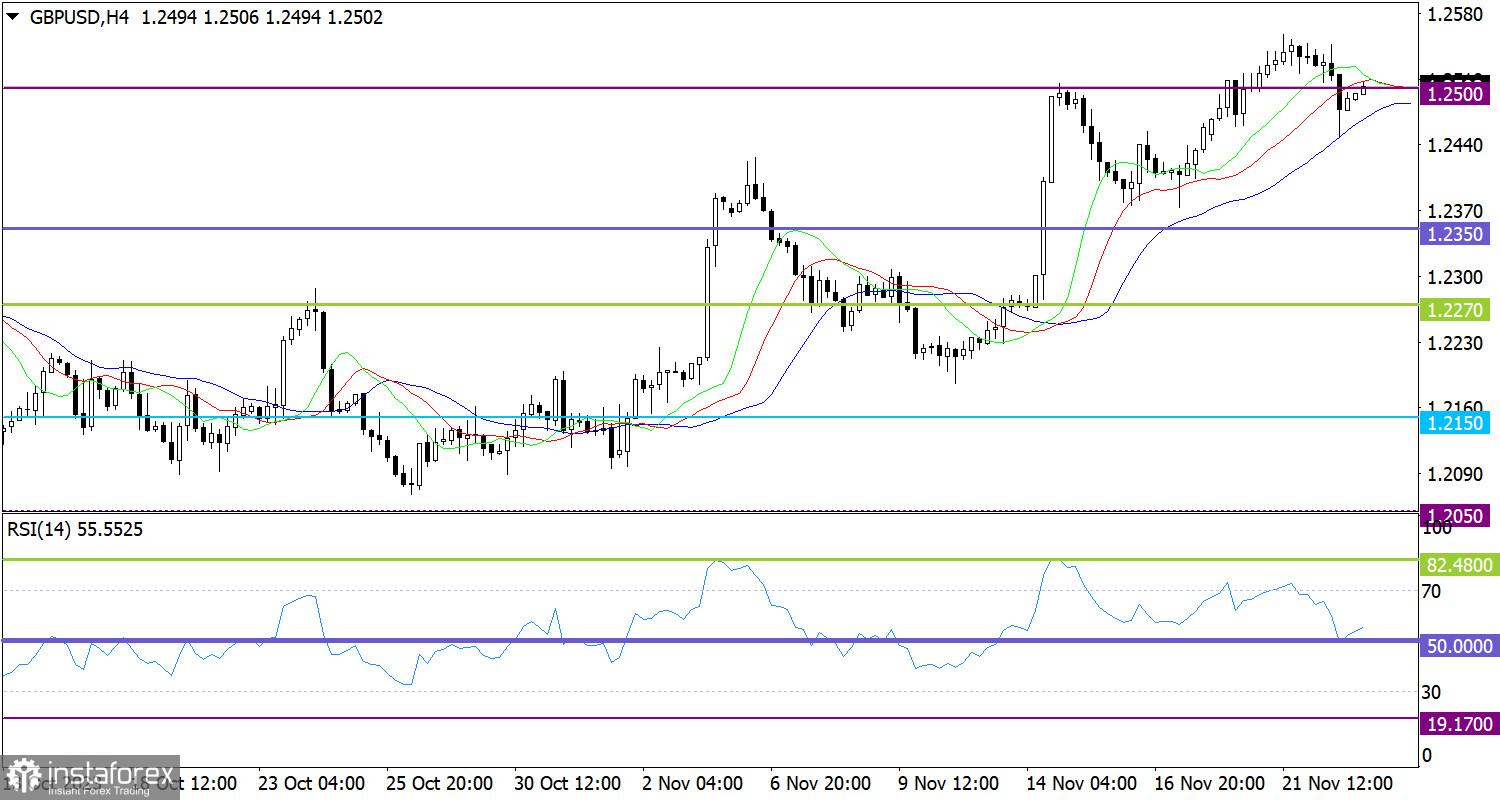Click the green 82.4800 RSI level label
Viewport: 1500px width, 800px height.
coord(1457,566)
